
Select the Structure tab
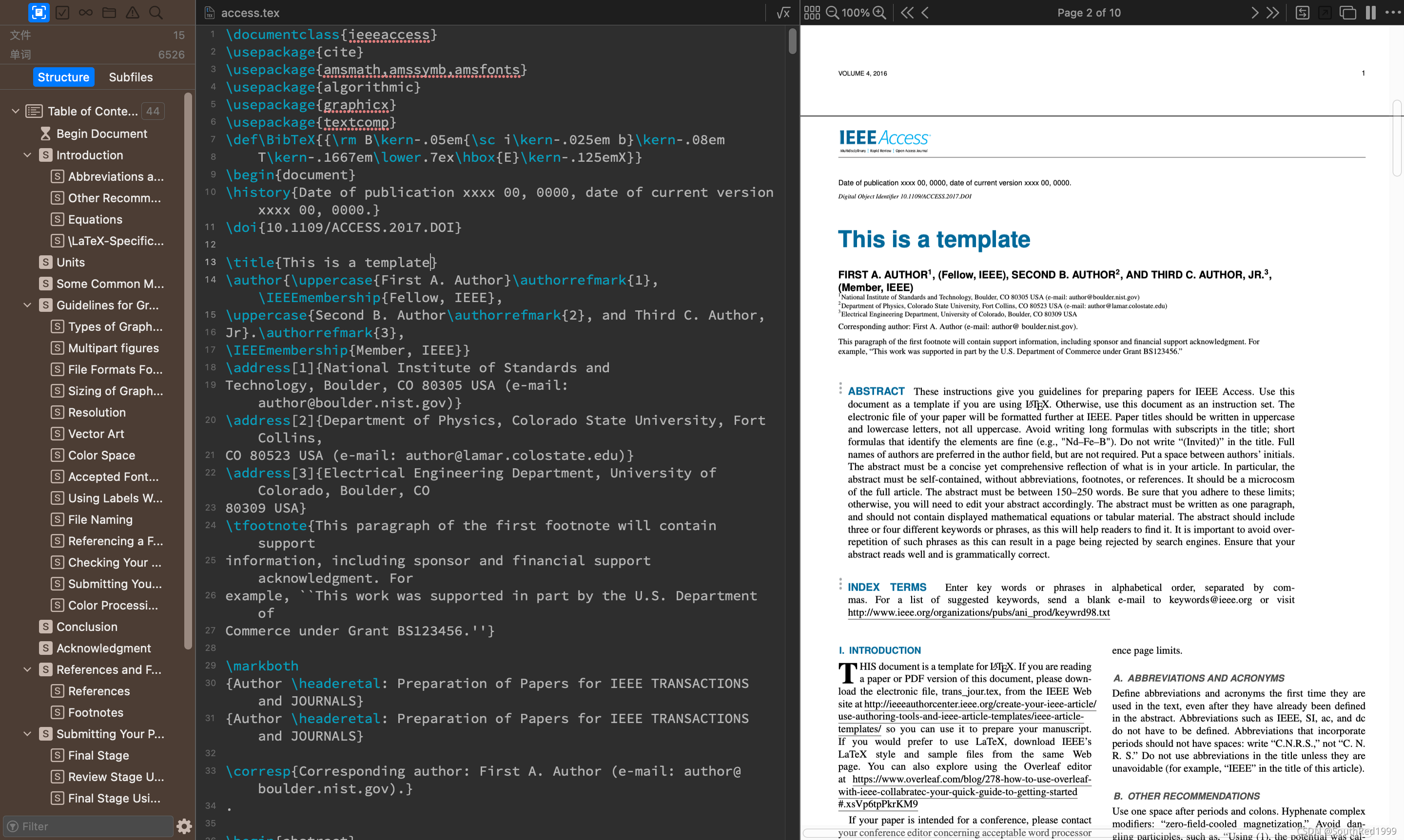(x=63, y=77)
